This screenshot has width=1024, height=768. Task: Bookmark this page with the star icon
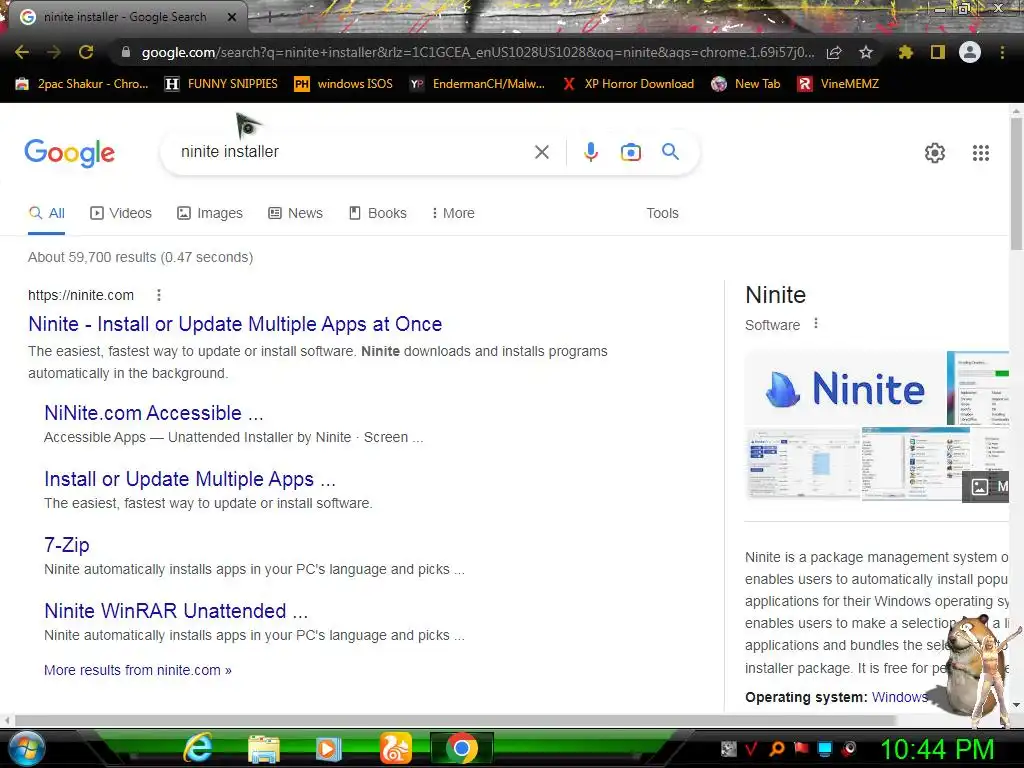866,52
